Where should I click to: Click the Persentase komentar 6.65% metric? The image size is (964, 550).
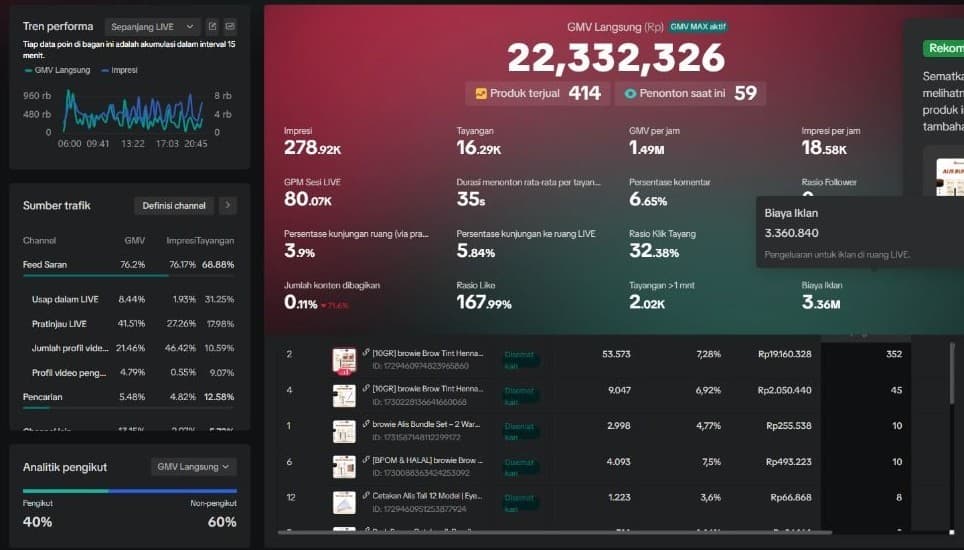pos(670,193)
